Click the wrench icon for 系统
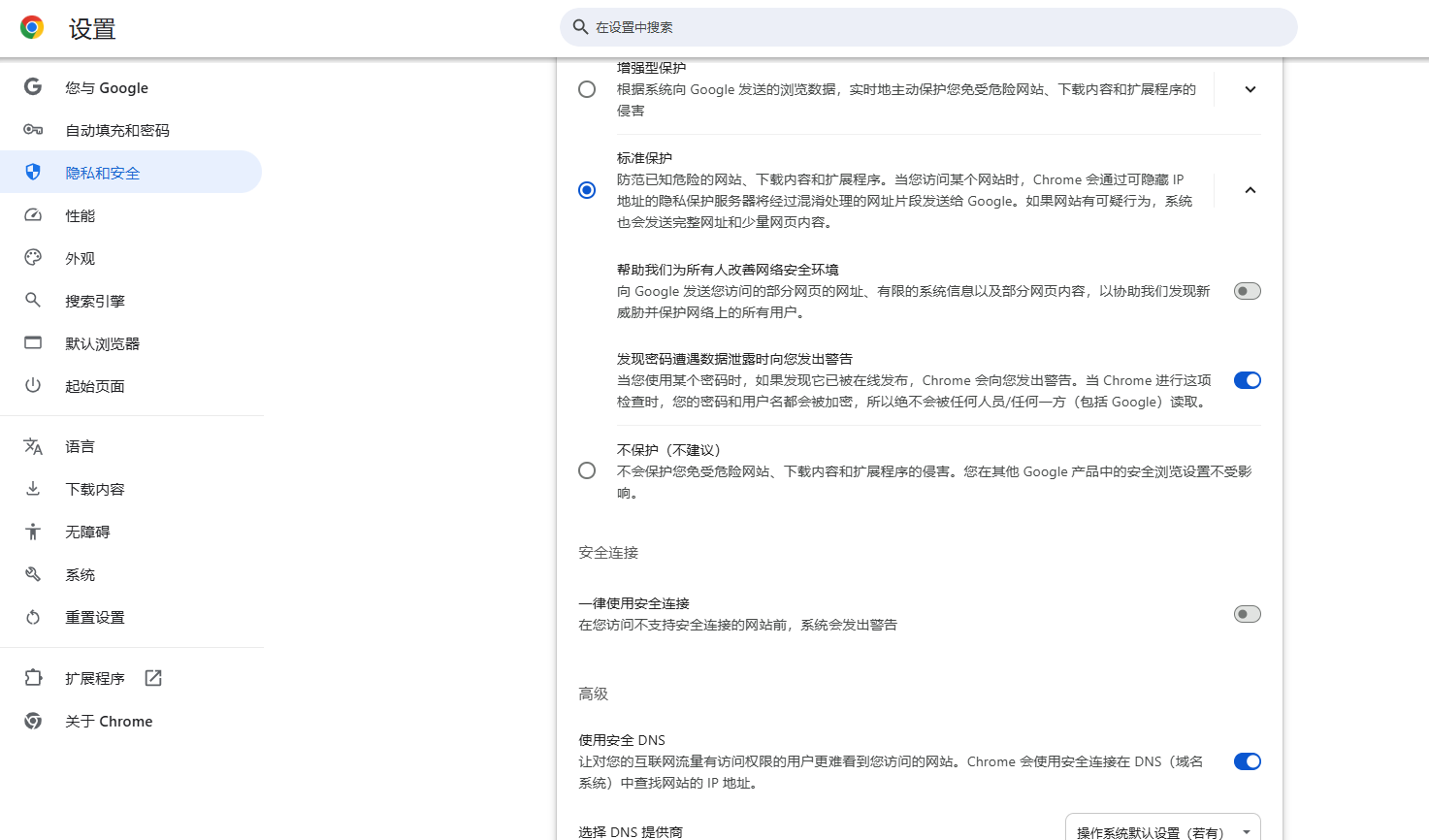This screenshot has height=840, width=1429. tap(33, 574)
